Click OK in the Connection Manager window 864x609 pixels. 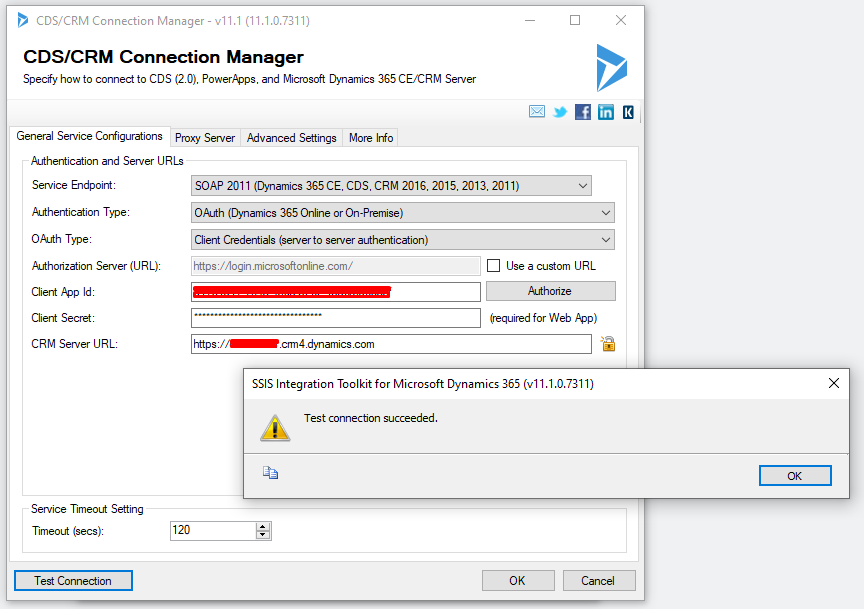click(x=518, y=580)
